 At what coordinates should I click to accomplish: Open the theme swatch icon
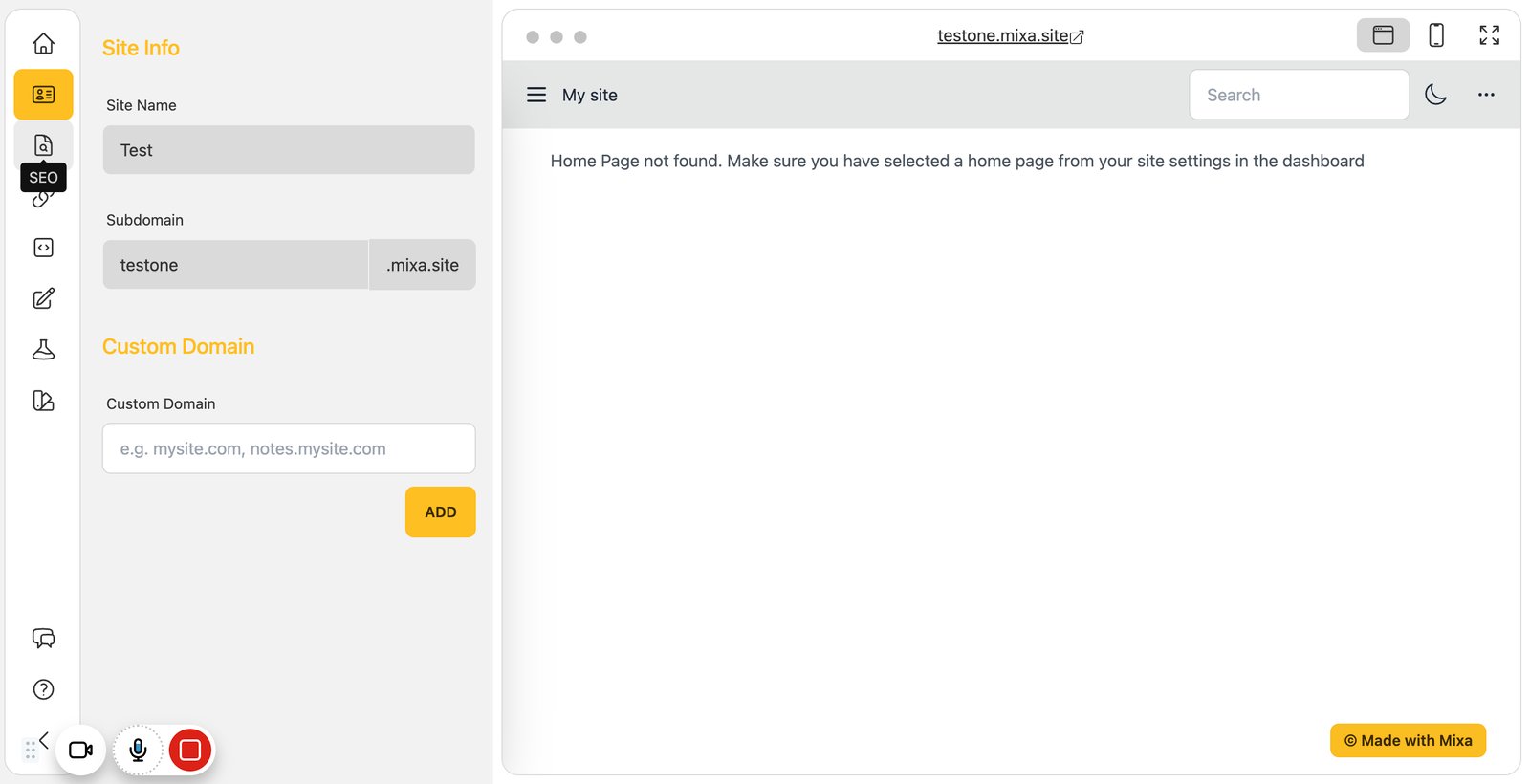click(x=43, y=401)
